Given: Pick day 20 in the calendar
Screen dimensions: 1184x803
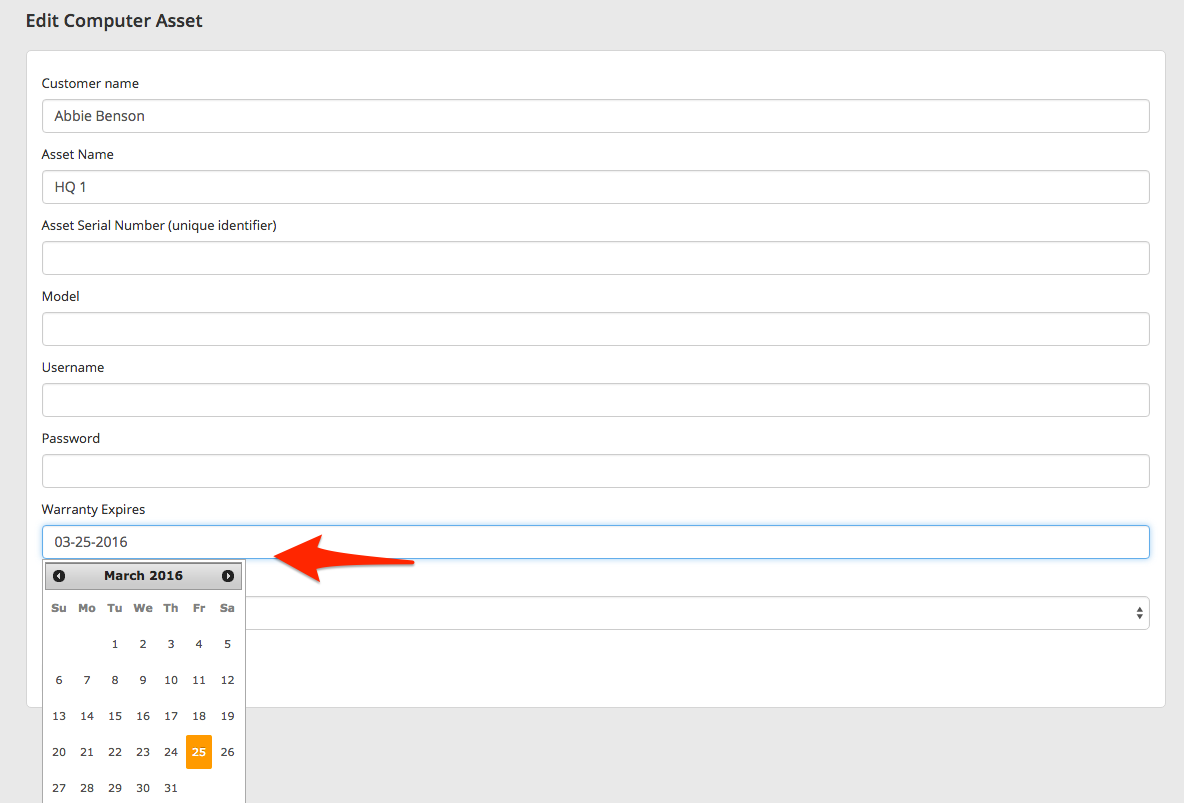Looking at the screenshot, I should [59, 752].
